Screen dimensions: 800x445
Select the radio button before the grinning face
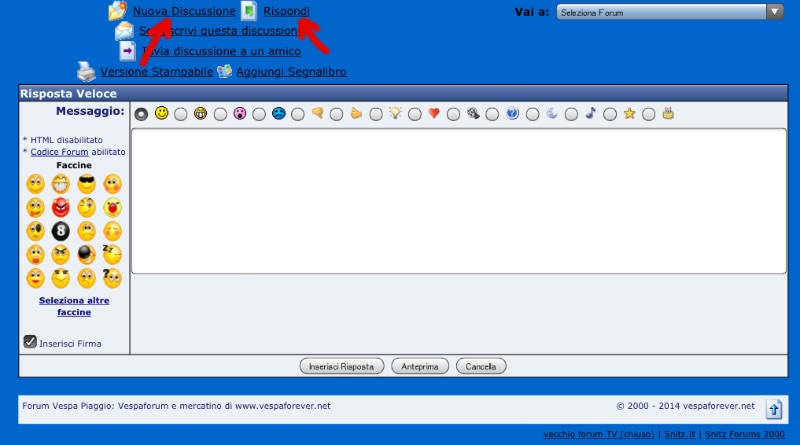click(181, 114)
